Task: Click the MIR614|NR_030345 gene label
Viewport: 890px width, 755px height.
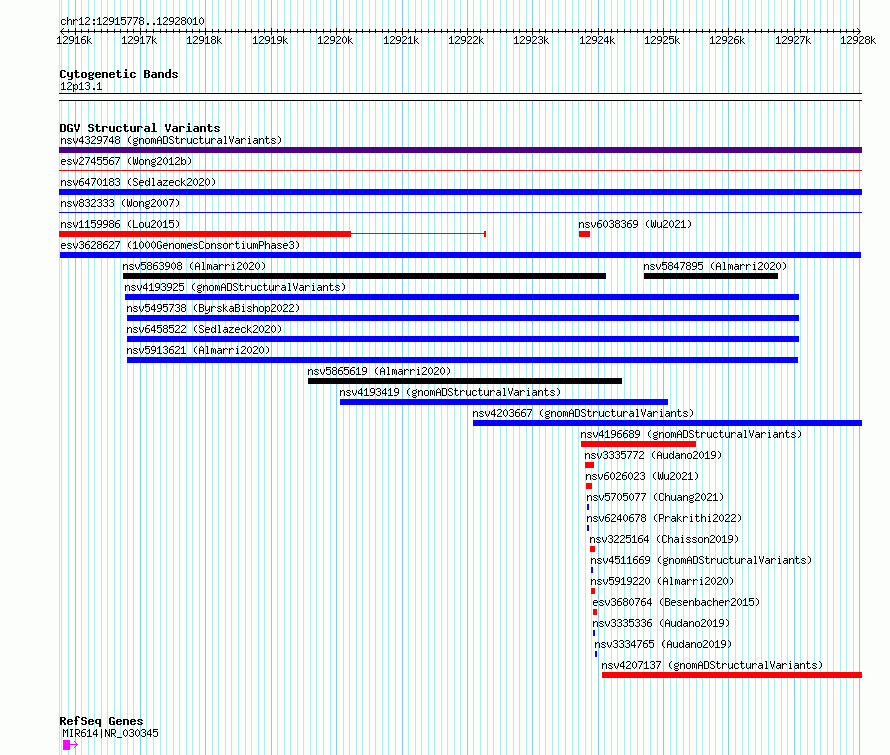Action: click(110, 733)
